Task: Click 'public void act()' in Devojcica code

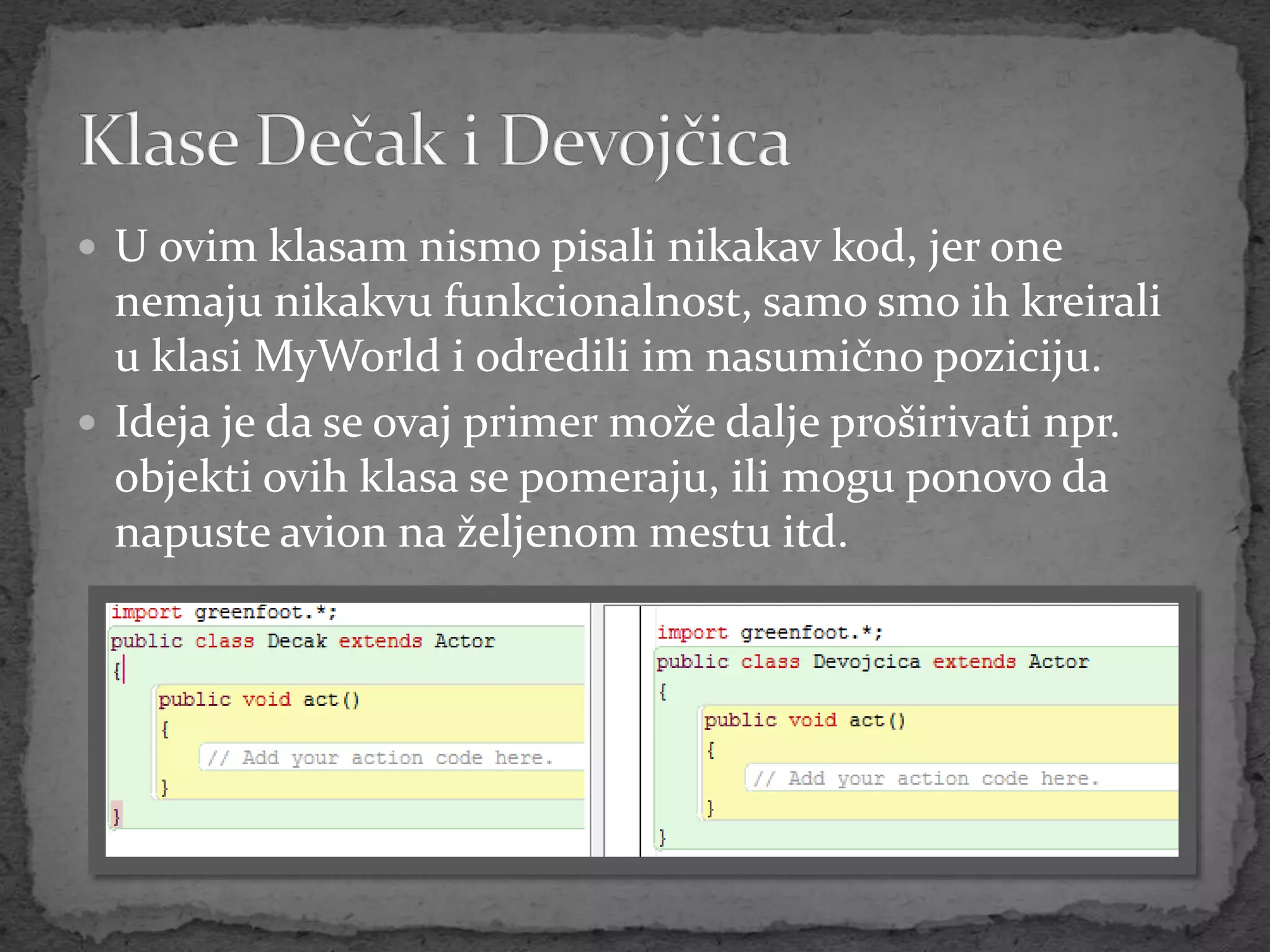Action: 804,721
